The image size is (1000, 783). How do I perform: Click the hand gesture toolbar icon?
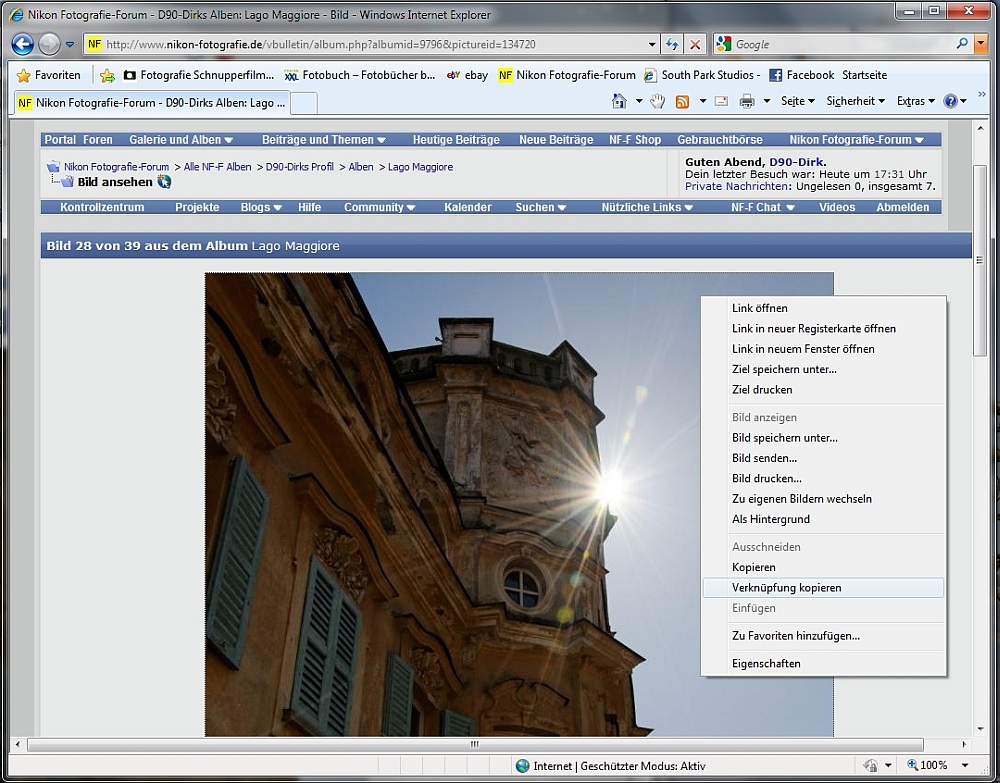(x=658, y=101)
